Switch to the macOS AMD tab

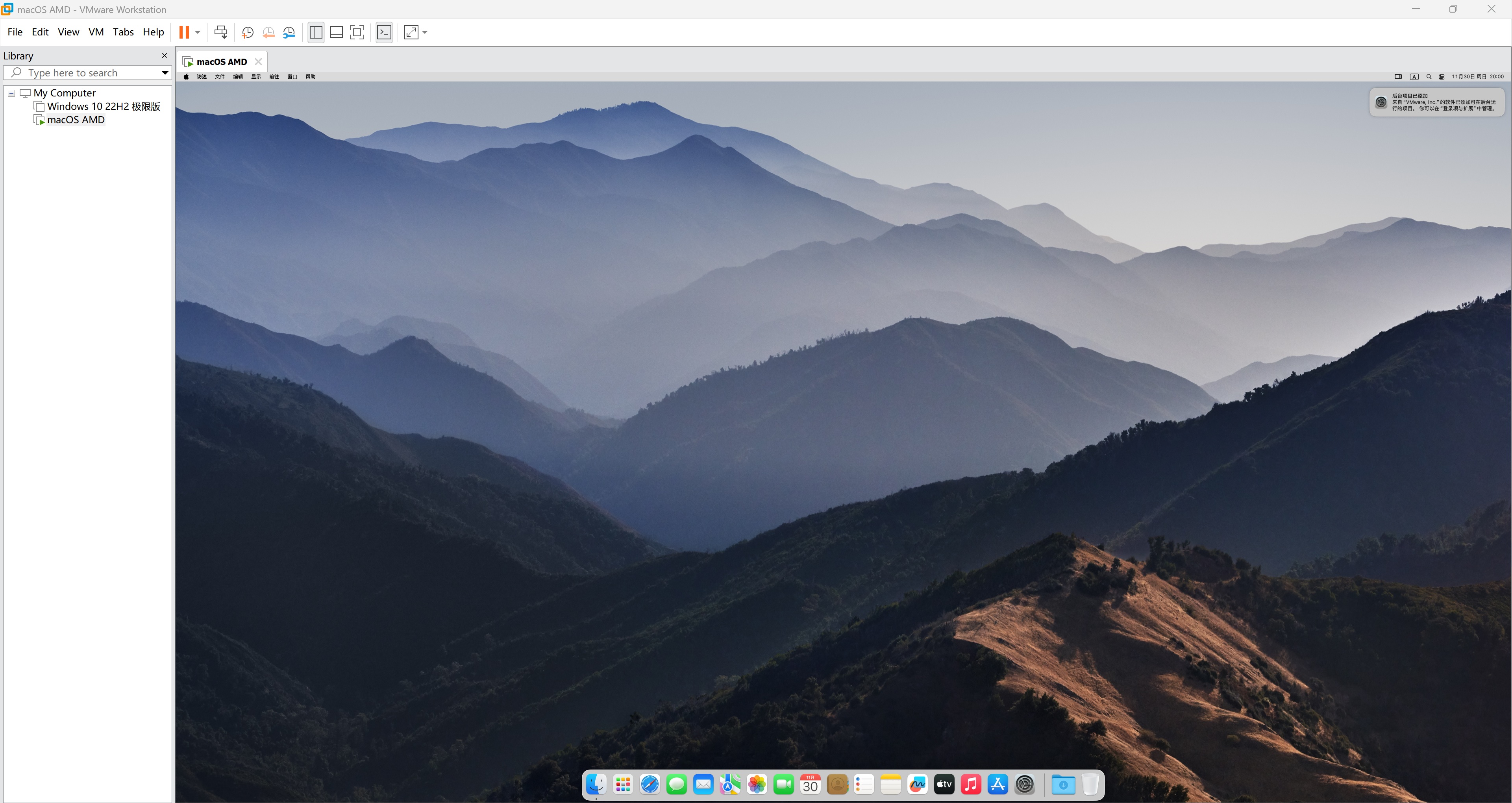coord(221,62)
